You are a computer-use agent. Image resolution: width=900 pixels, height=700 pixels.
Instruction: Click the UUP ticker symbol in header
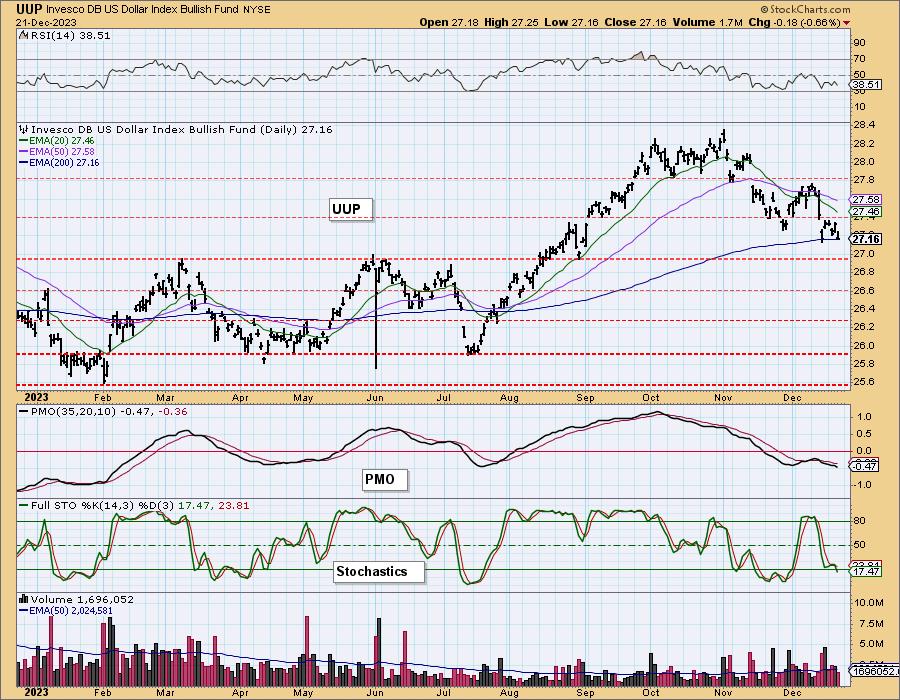[29, 9]
